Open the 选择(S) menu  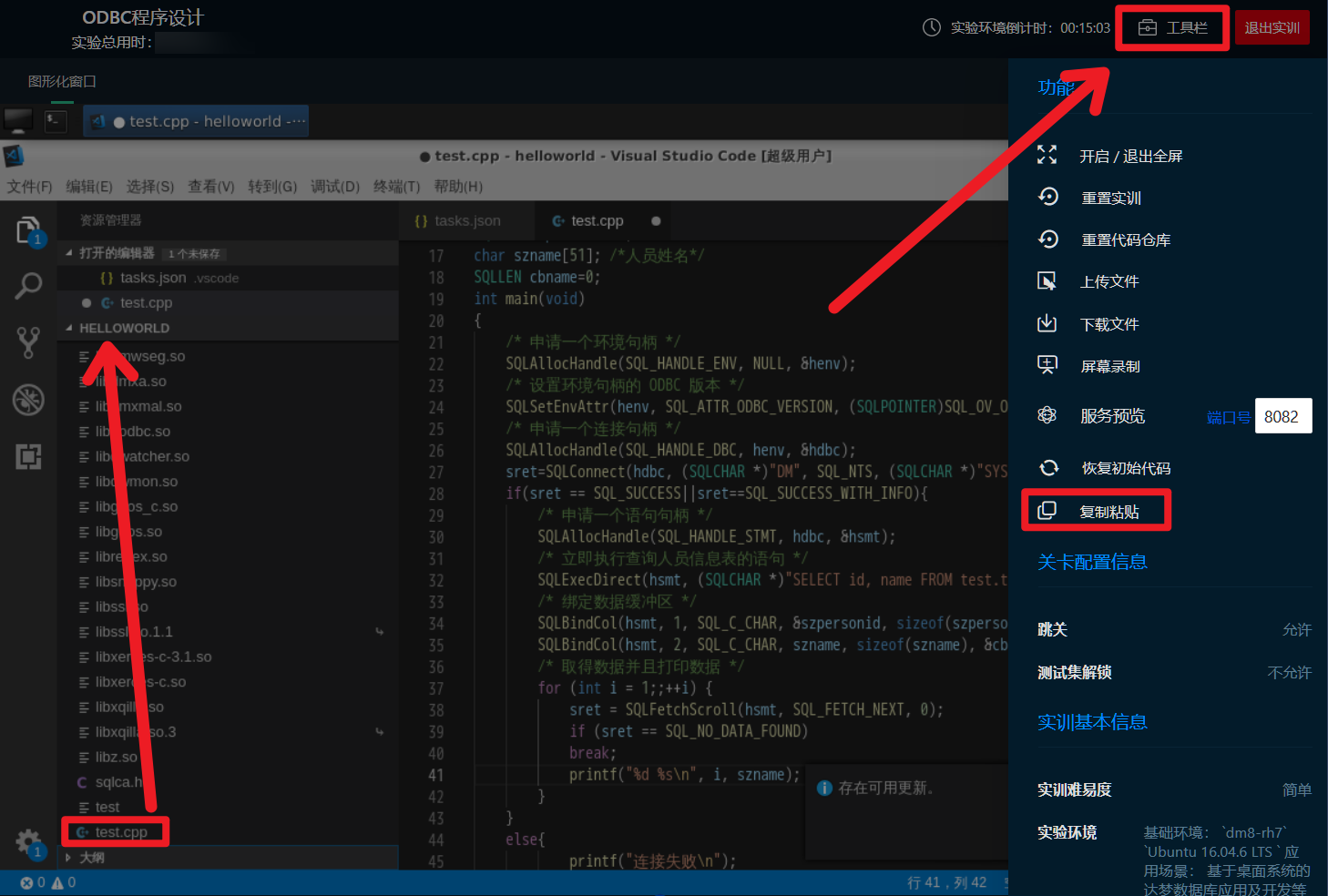[150, 187]
